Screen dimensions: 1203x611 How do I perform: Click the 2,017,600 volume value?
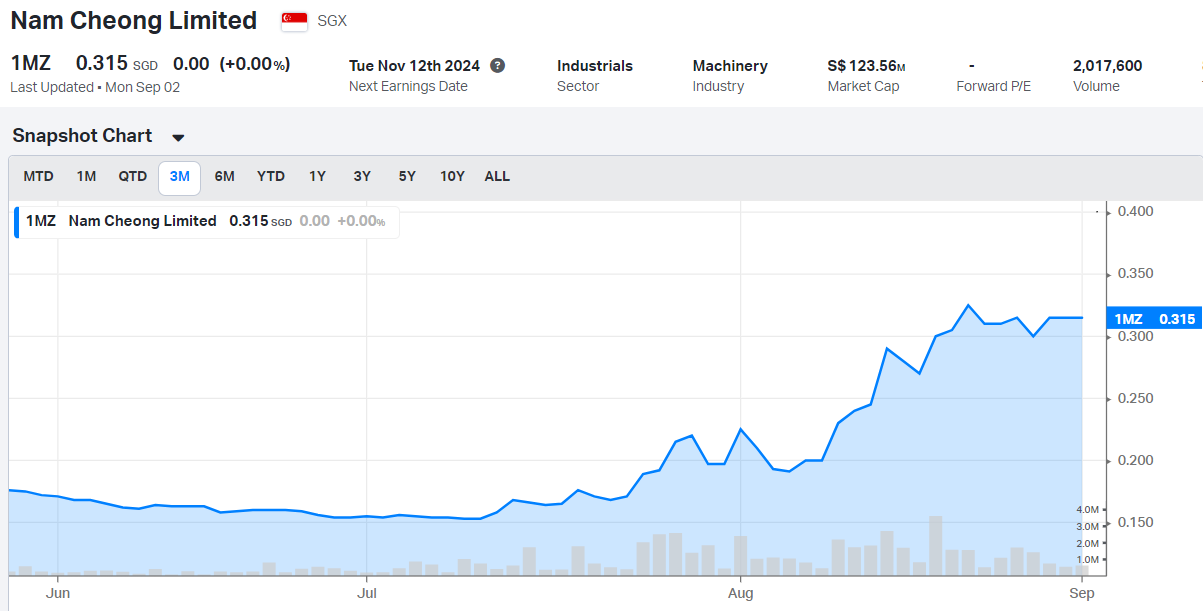point(1107,66)
